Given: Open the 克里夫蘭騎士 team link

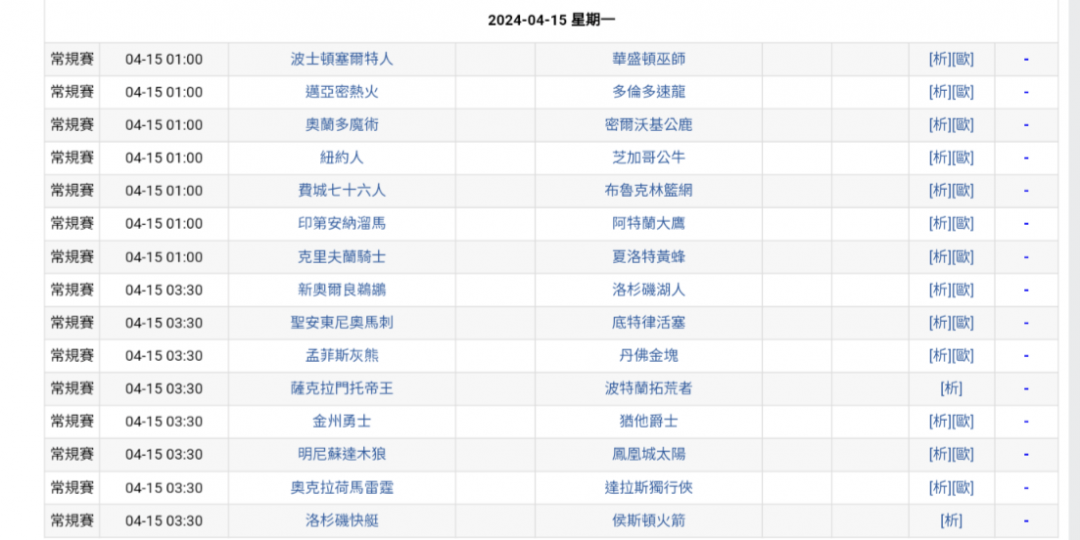Looking at the screenshot, I should coord(342,257).
